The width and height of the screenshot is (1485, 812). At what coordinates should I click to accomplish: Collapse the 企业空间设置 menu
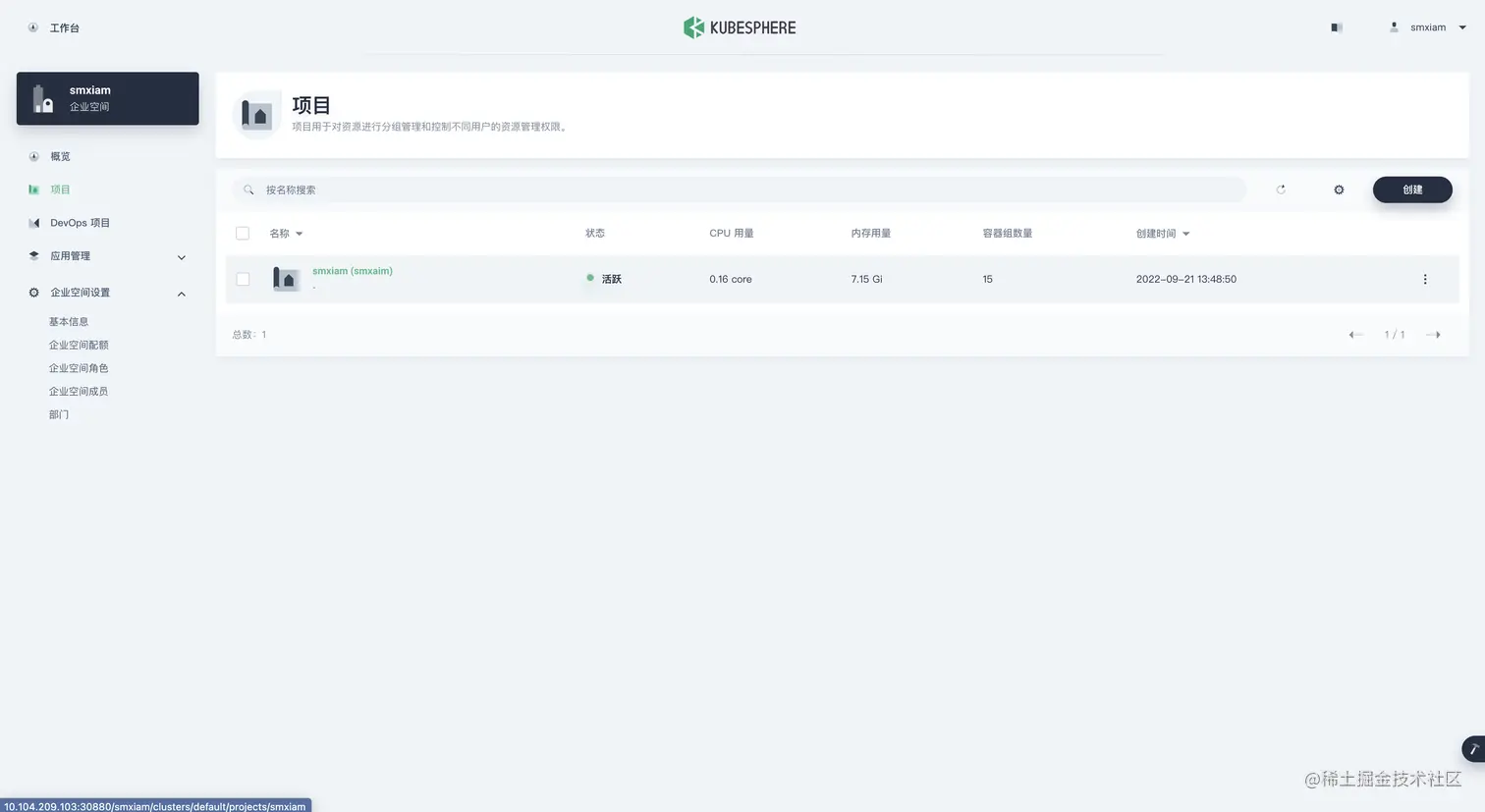pos(108,293)
